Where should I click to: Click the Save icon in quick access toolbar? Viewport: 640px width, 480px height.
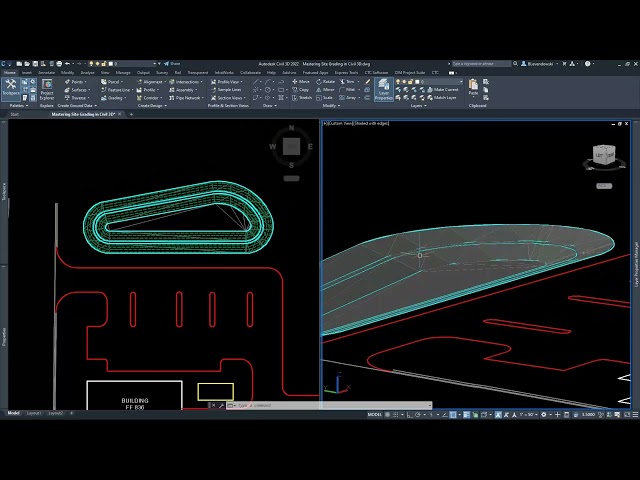point(35,64)
